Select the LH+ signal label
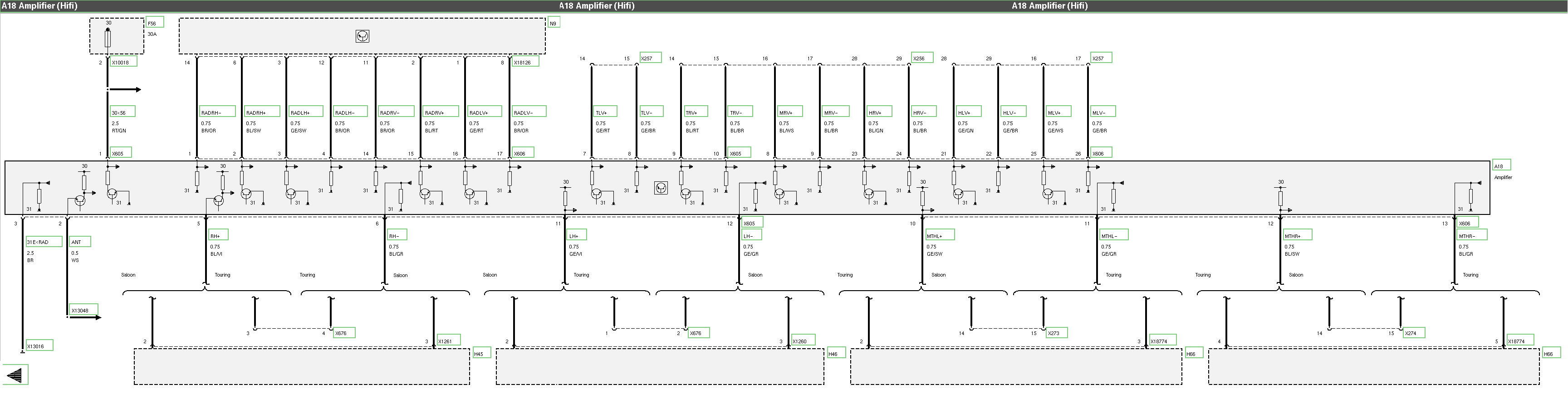This screenshot has height=399, width=1568. 578,235
